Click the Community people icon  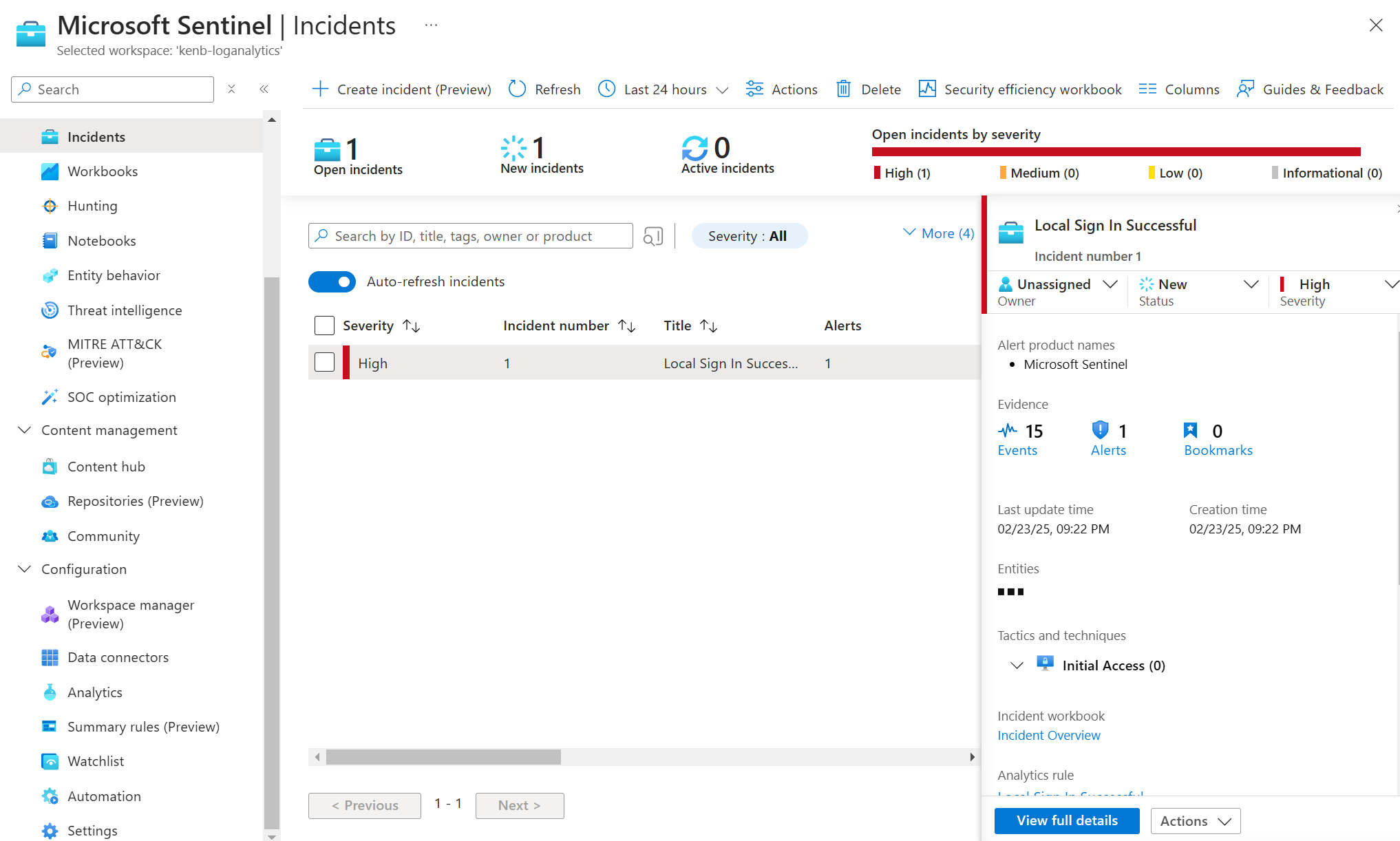(50, 536)
